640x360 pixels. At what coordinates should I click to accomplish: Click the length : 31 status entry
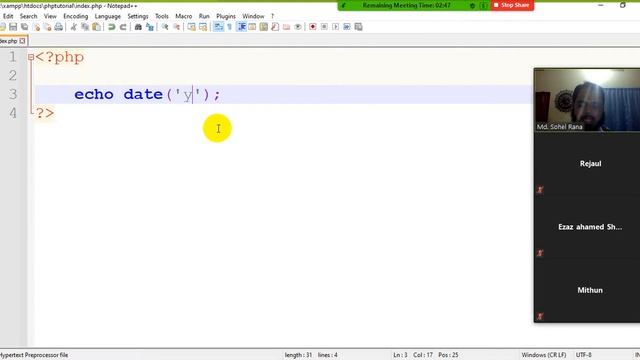tap(298, 355)
